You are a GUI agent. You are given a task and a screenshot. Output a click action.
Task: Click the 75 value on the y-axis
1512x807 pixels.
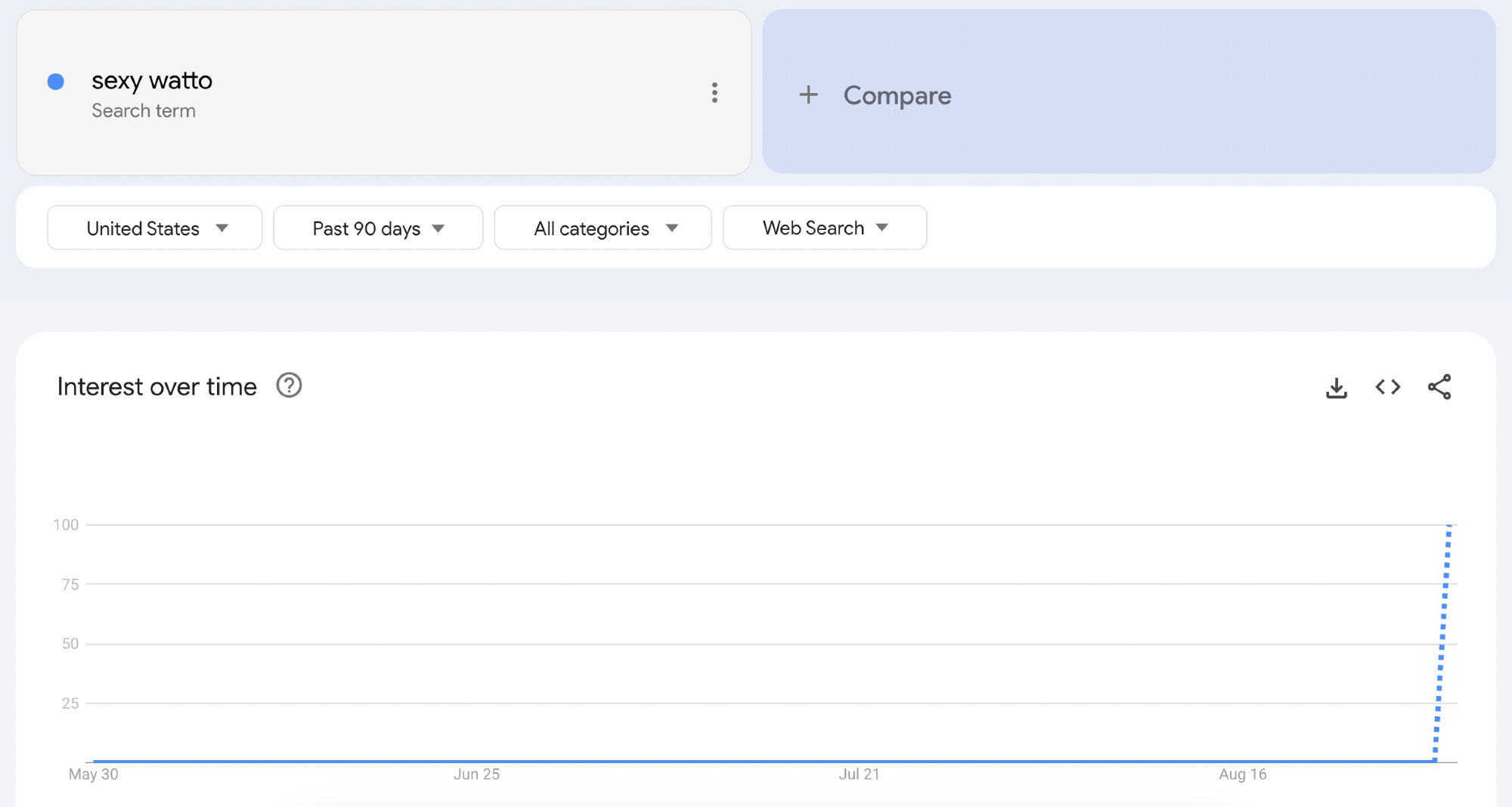pos(70,585)
